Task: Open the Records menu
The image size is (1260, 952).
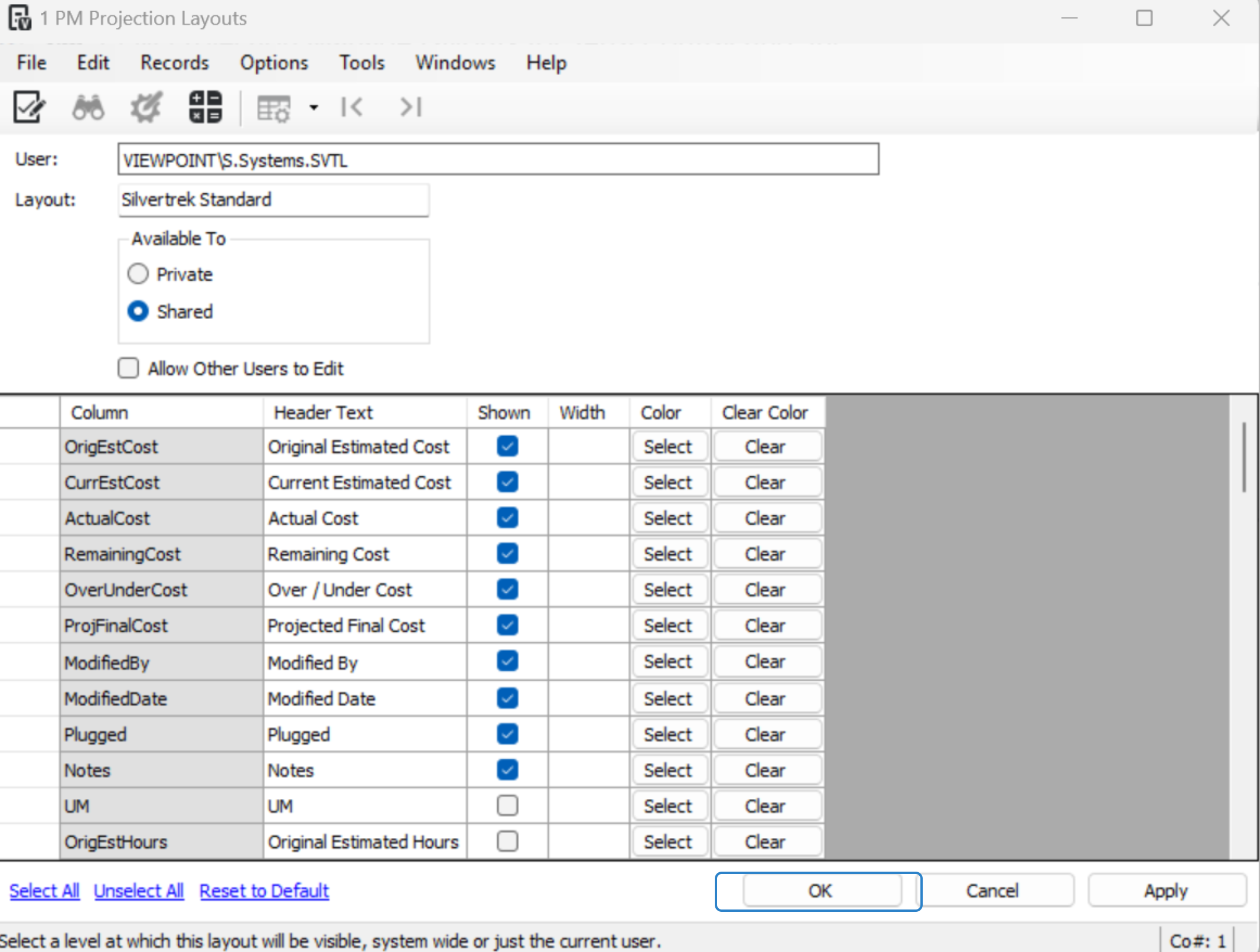Action: tap(174, 62)
